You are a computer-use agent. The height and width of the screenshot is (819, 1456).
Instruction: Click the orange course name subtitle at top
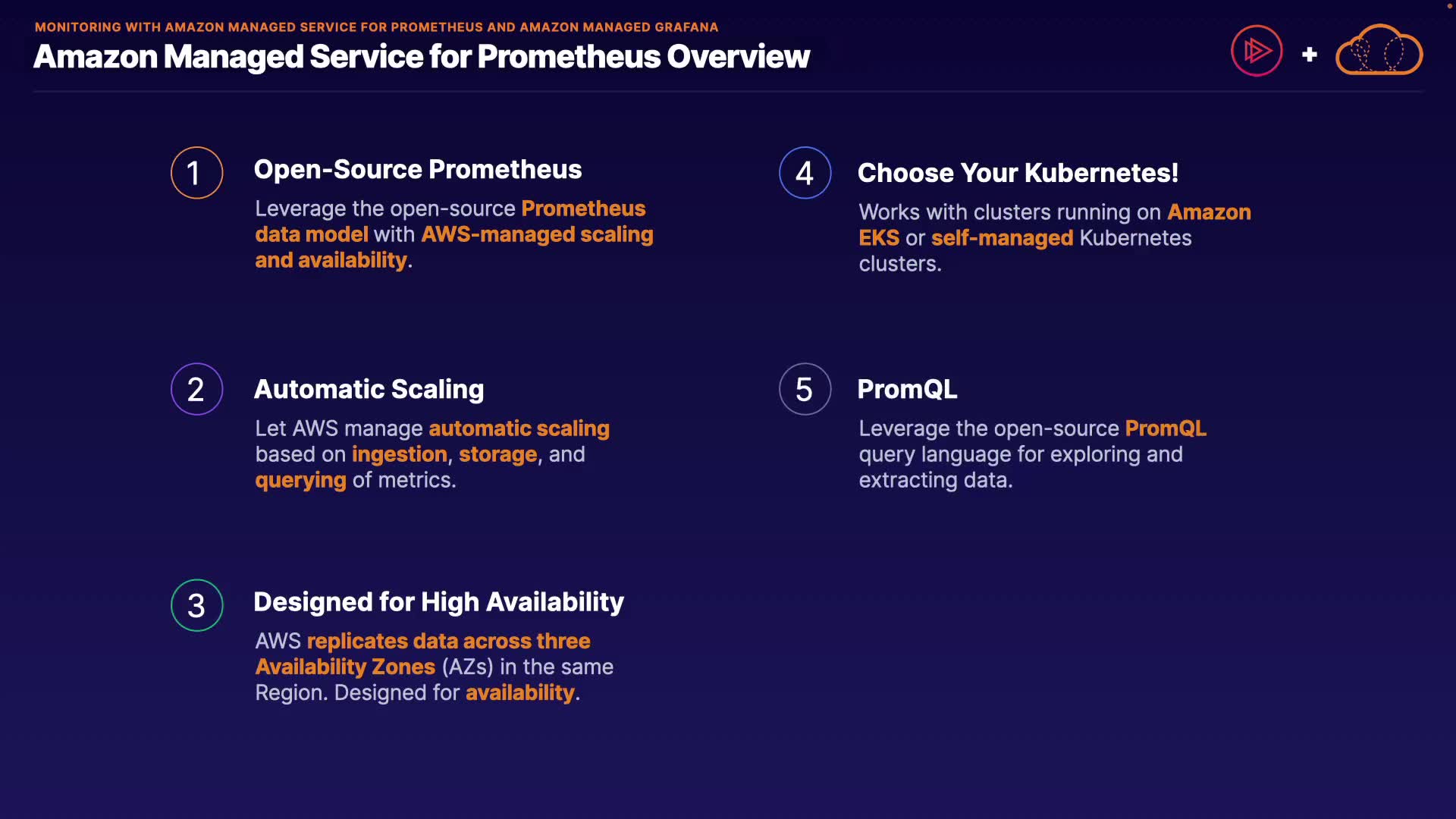pos(376,27)
